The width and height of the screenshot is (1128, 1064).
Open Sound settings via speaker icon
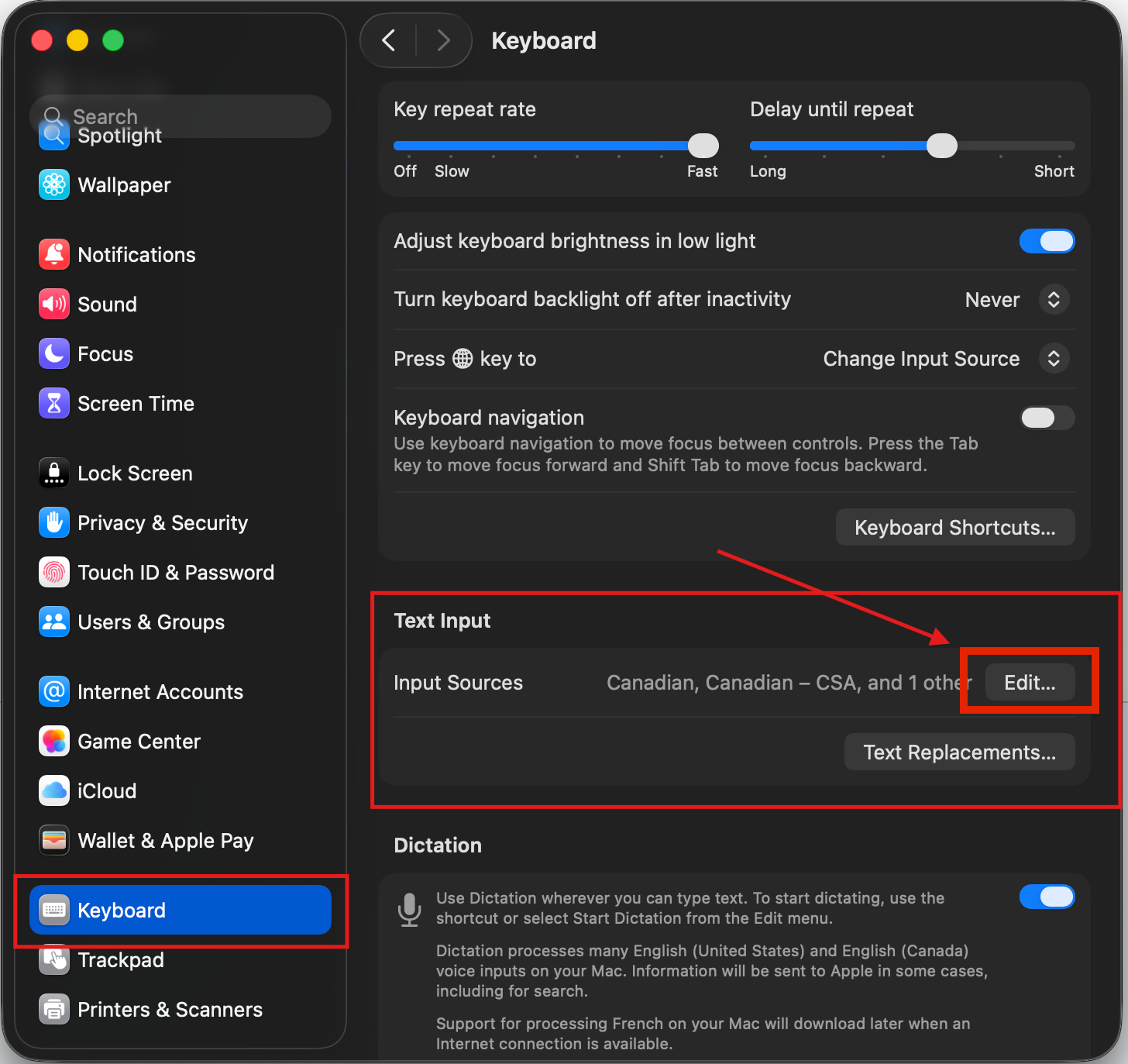54,304
